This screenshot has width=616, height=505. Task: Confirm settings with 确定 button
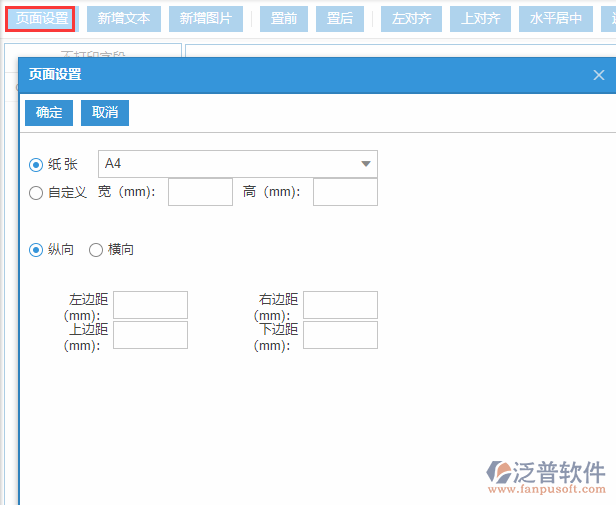pyautogui.click(x=49, y=113)
